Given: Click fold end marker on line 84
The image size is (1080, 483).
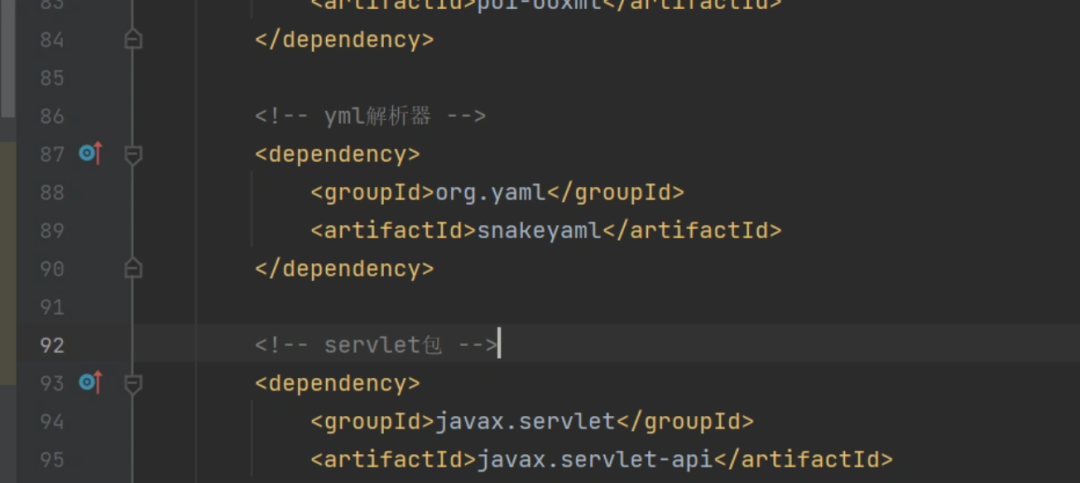Looking at the screenshot, I should pyautogui.click(x=133, y=40).
